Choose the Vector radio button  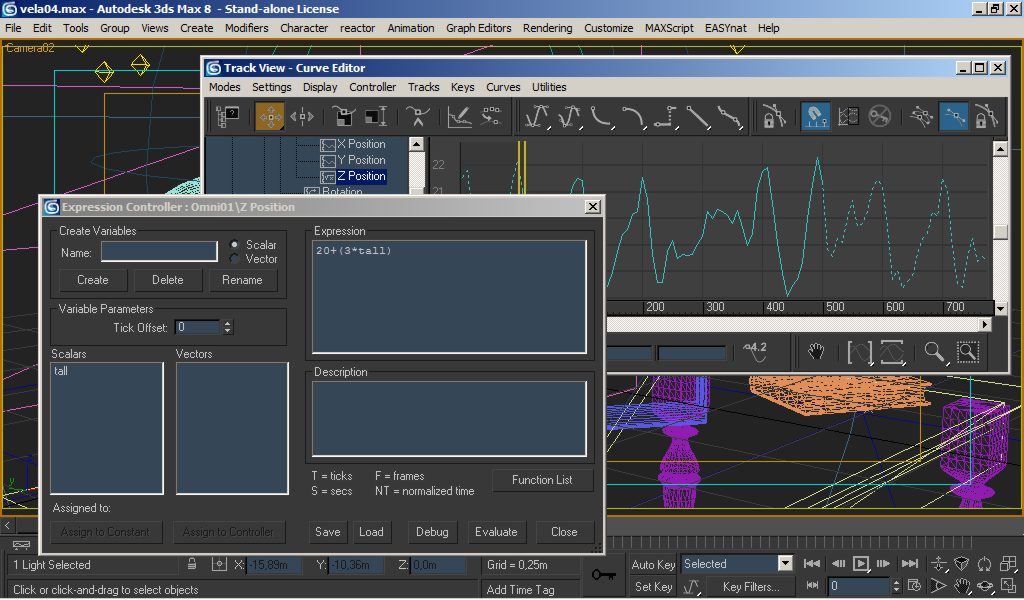tap(234, 259)
